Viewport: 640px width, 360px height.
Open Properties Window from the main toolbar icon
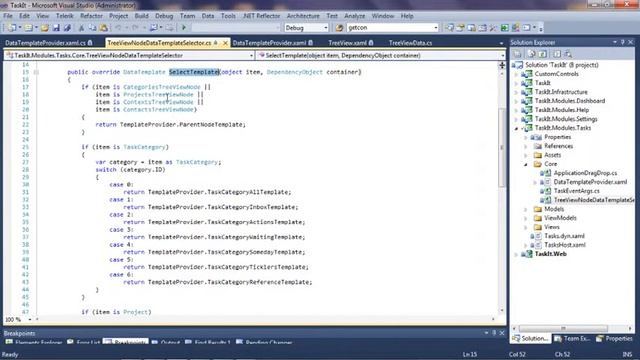coord(460,28)
